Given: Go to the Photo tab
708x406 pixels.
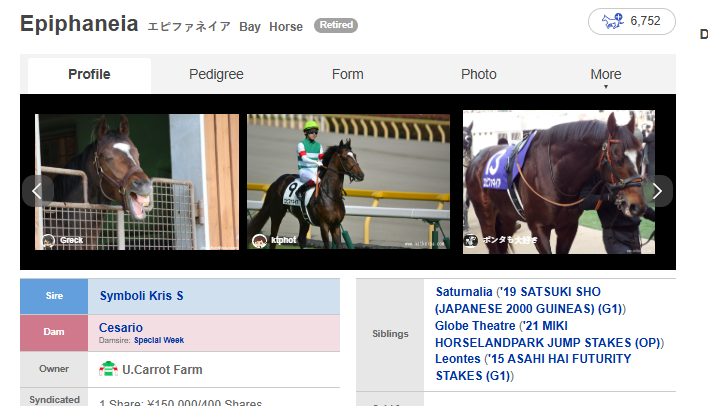Looking at the screenshot, I should [479, 75].
